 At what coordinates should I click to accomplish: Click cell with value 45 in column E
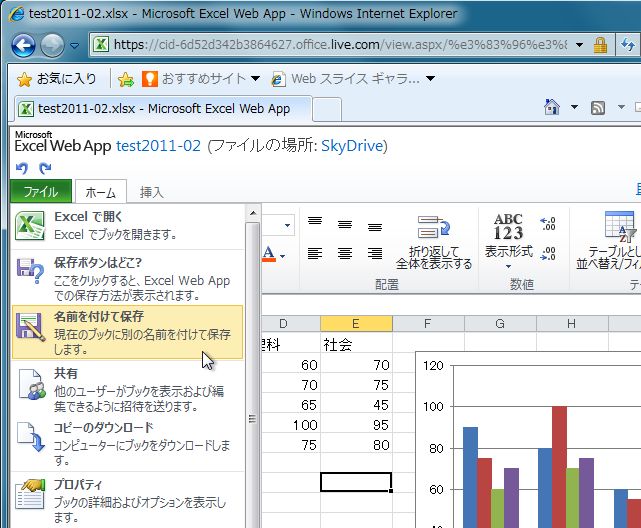356,405
